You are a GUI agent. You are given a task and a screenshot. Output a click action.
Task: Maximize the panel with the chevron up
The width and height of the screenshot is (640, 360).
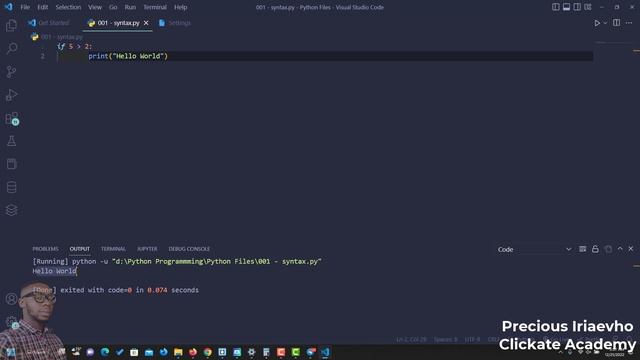coord(620,249)
